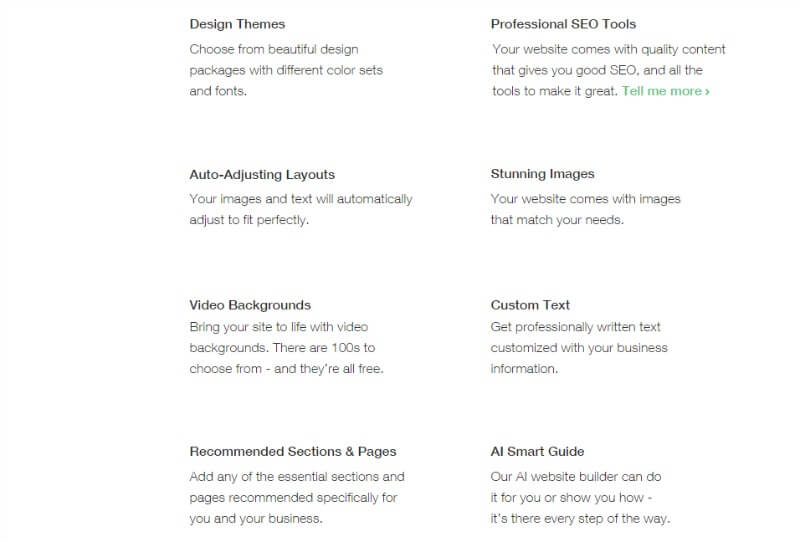Click the Stunning Images heading
This screenshot has width=800, height=542.
pyautogui.click(x=542, y=174)
